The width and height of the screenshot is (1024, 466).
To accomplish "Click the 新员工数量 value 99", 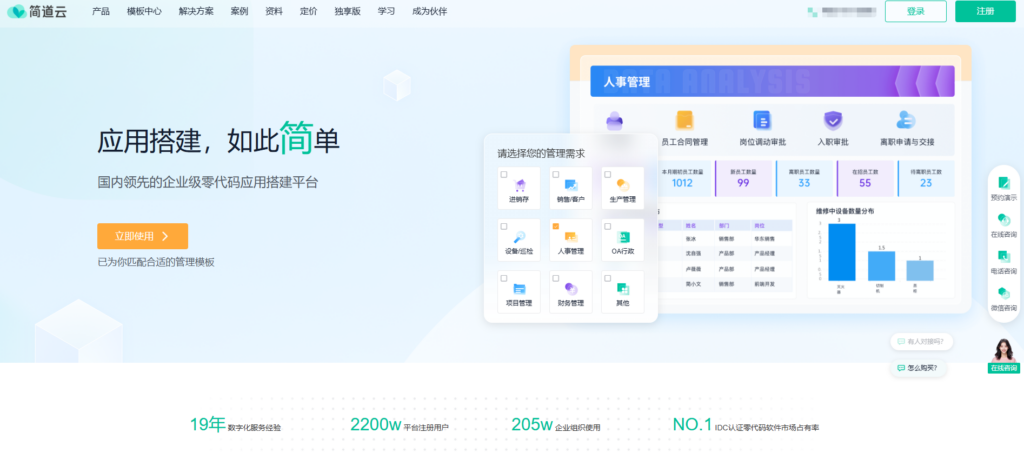I will (743, 183).
